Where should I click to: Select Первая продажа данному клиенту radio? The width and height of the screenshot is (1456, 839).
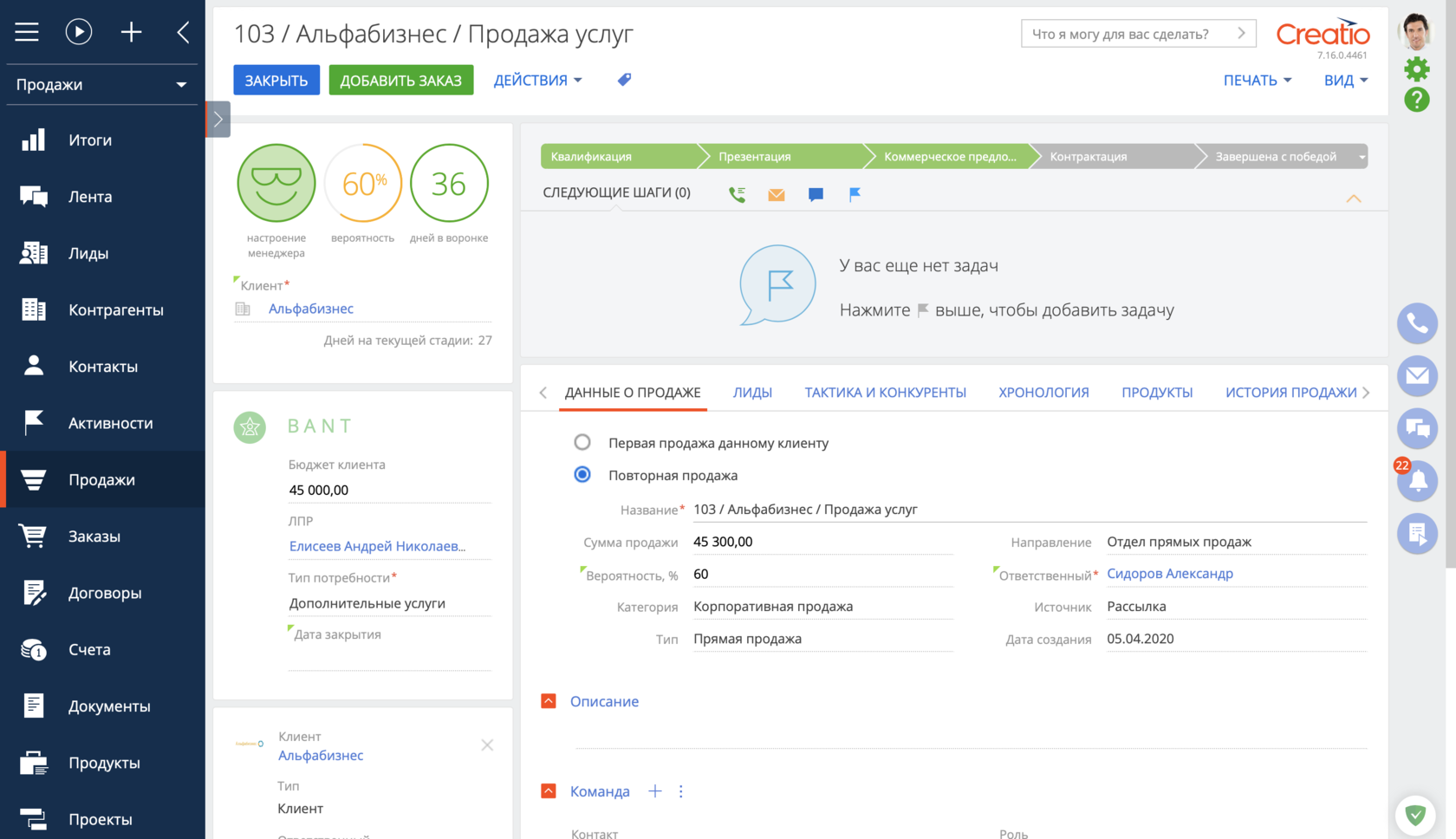[x=582, y=442]
